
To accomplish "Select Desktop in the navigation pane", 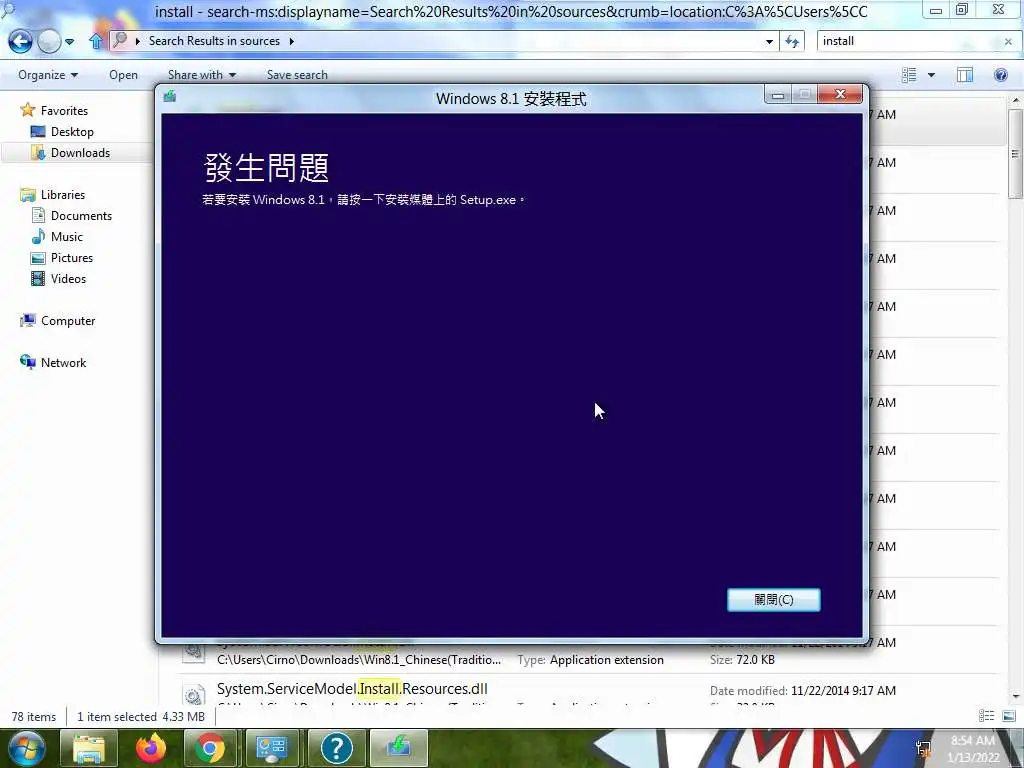I will [x=72, y=132].
